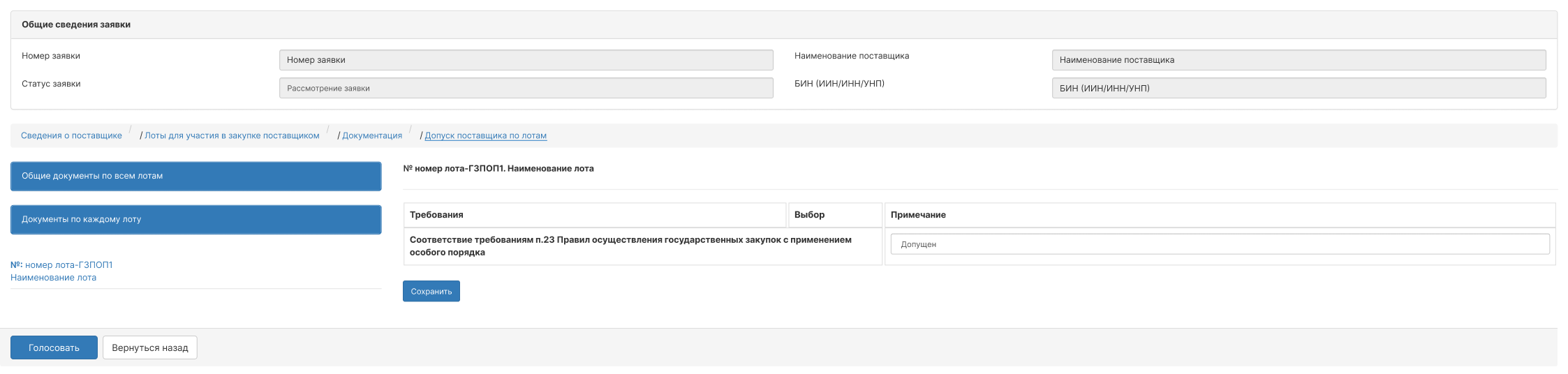Viewport: 1568px width, 374px height.
Task: Click the Номер заявки label text
Action: click(x=51, y=56)
